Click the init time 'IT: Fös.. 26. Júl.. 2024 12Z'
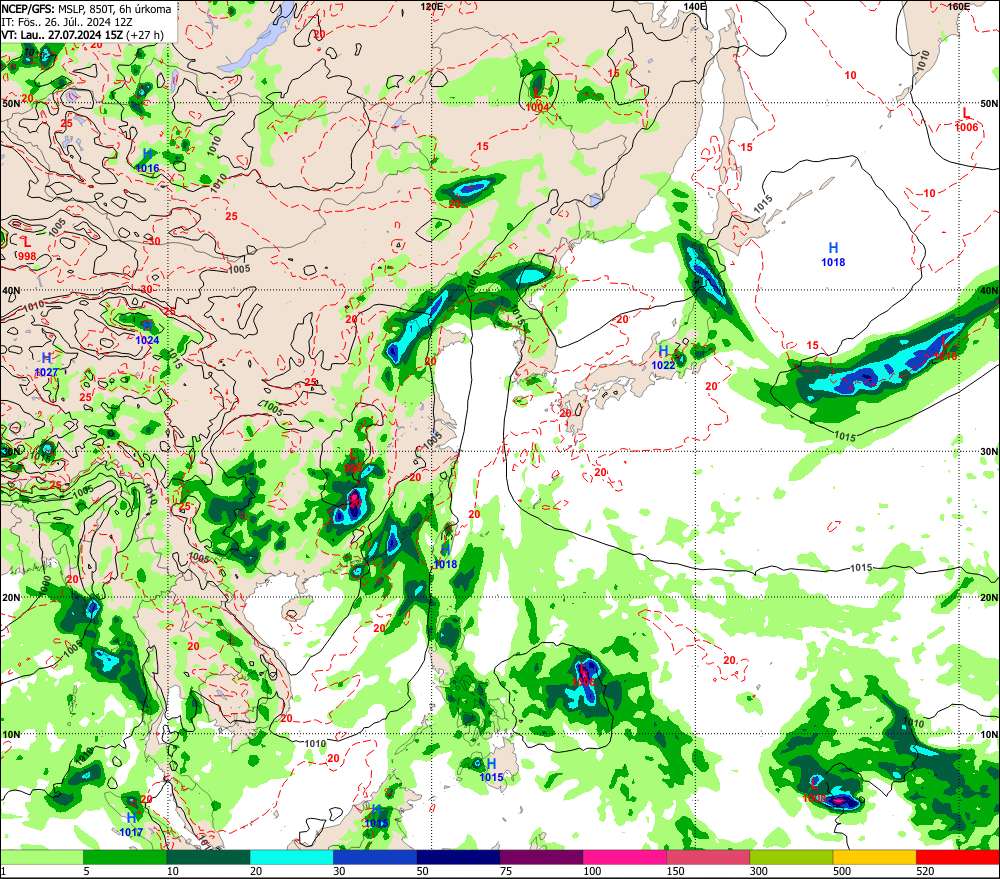This screenshot has width=1000, height=879. pos(67,22)
